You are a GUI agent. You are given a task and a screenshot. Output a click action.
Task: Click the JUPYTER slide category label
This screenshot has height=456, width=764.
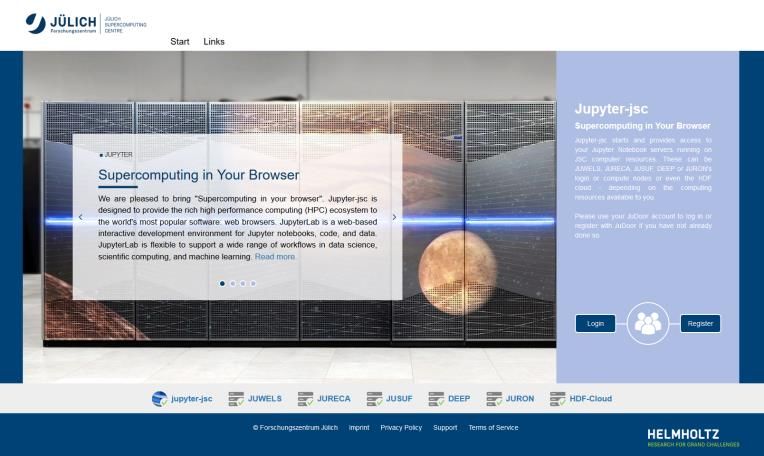click(x=116, y=154)
